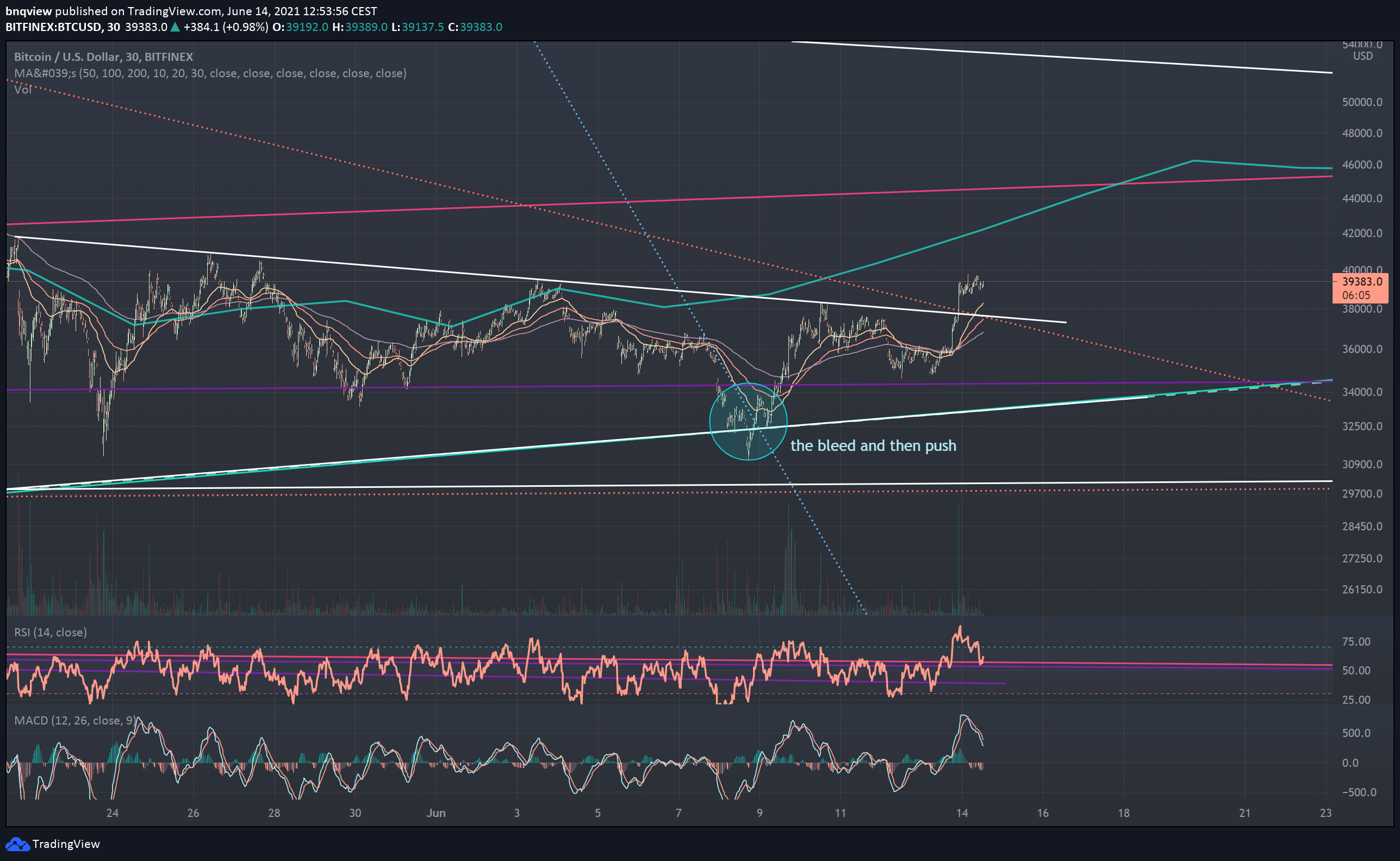Viewport: 1400px width, 861px height.
Task: Click the 'Bitcoin / U.S. Dollar, 30, BITFINEX' title
Action: 104,57
